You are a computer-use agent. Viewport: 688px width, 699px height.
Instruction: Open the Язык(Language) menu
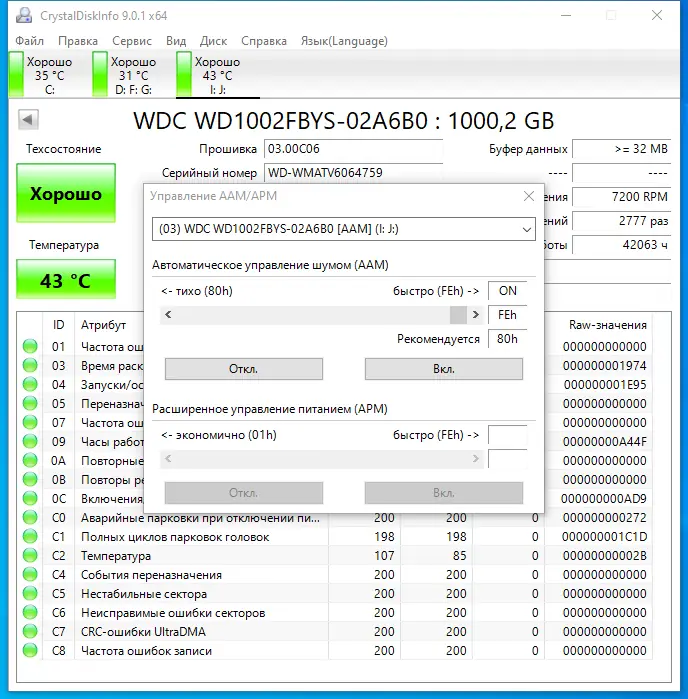coord(344,41)
